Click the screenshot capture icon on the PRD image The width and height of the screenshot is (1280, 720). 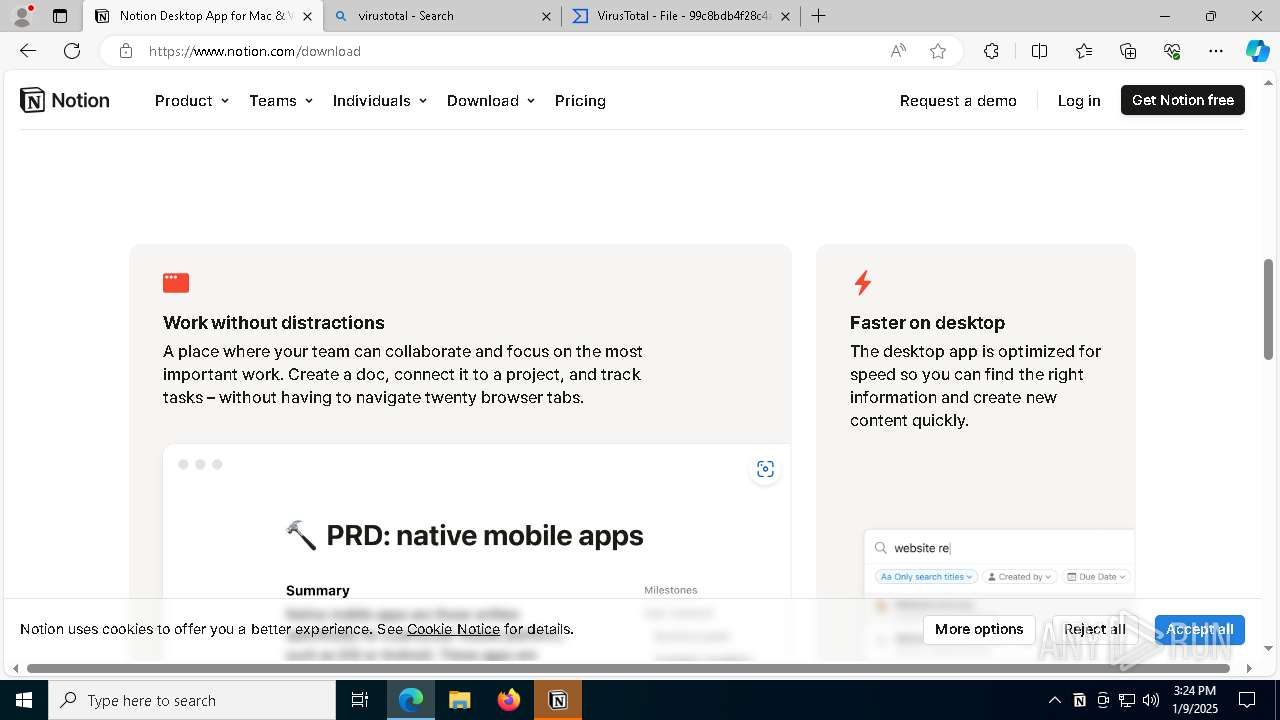pos(765,469)
